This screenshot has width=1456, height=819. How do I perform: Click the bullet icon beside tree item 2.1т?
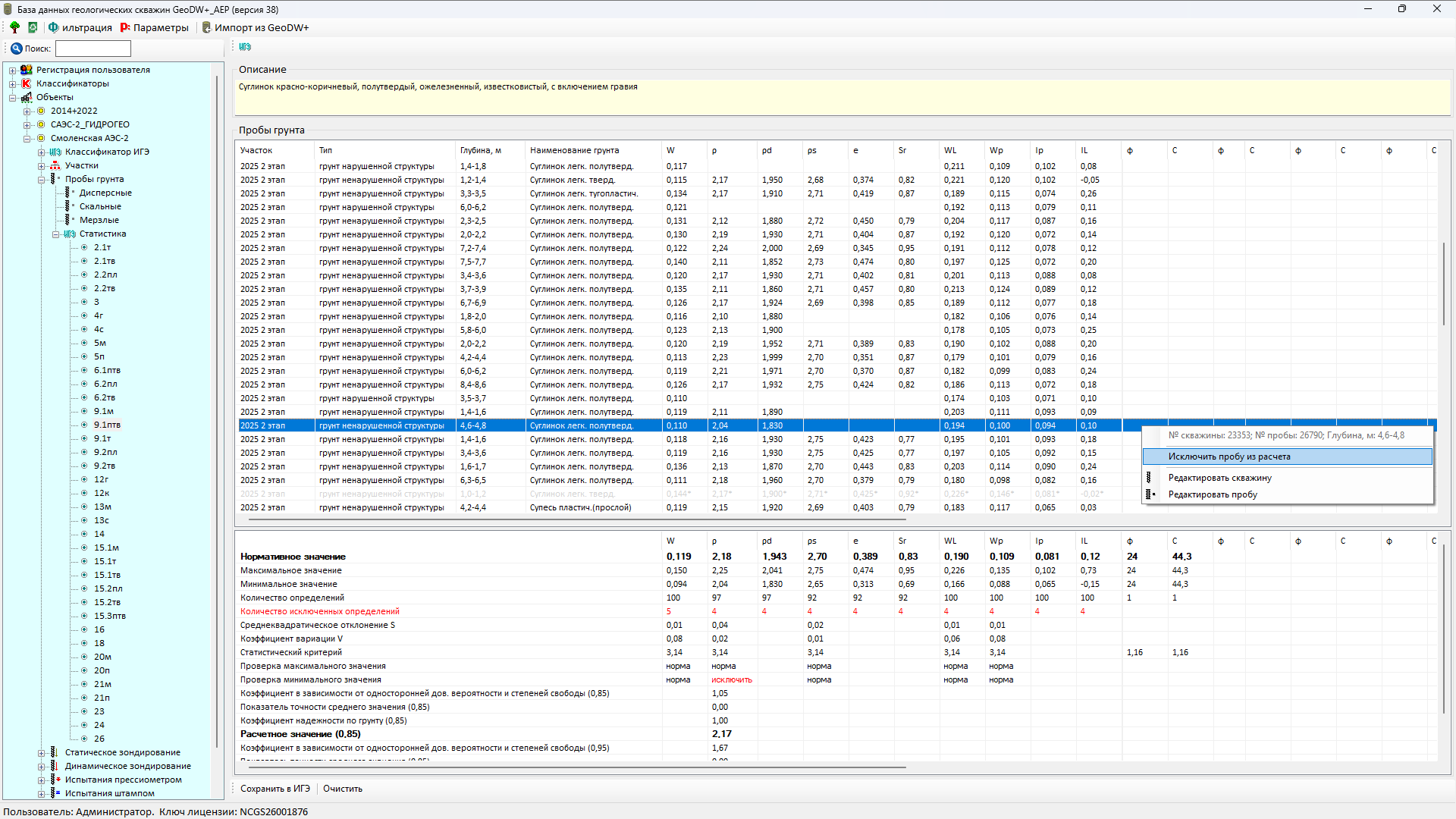click(x=84, y=247)
